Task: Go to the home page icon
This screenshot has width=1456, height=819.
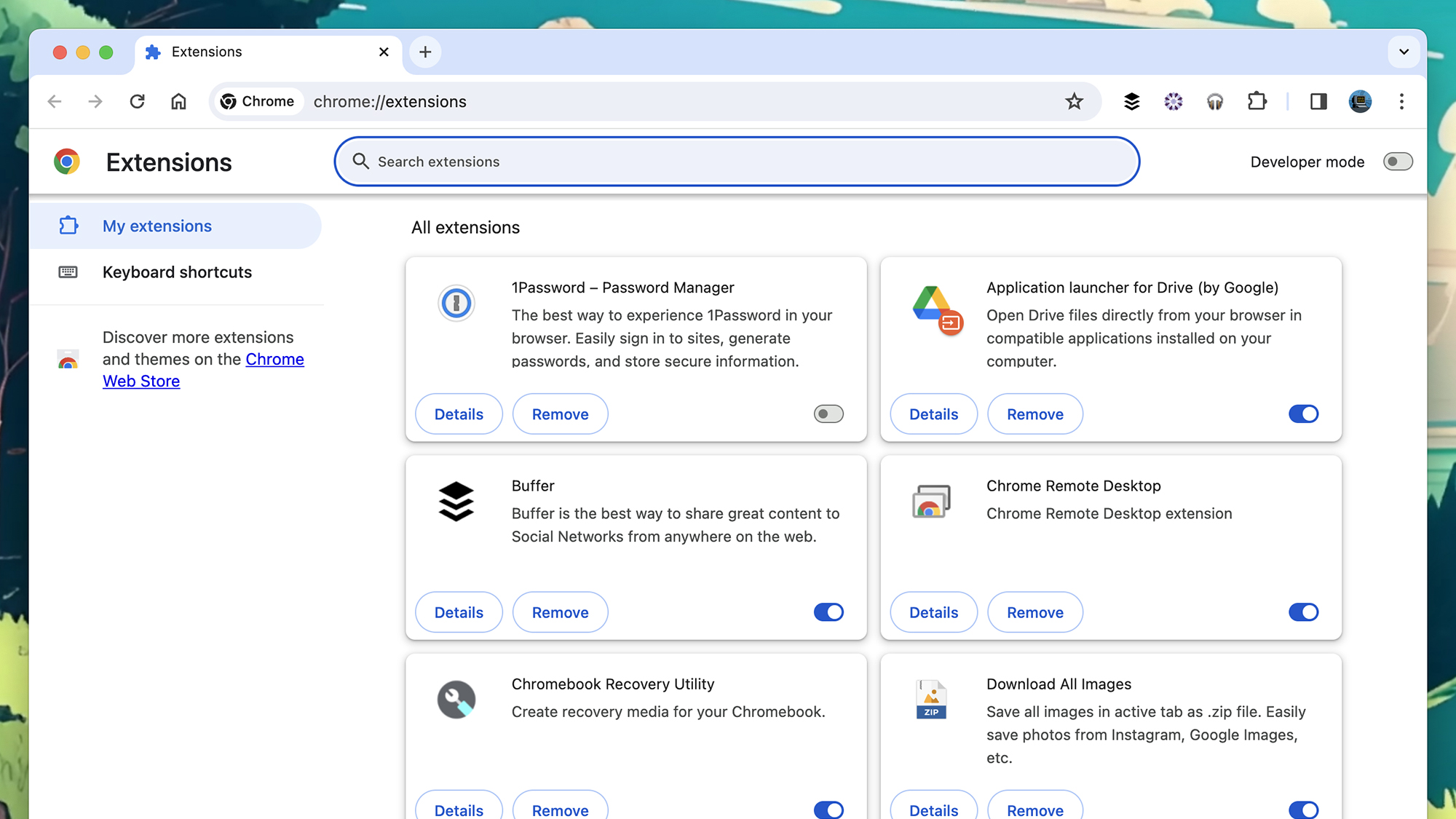Action: (x=178, y=101)
